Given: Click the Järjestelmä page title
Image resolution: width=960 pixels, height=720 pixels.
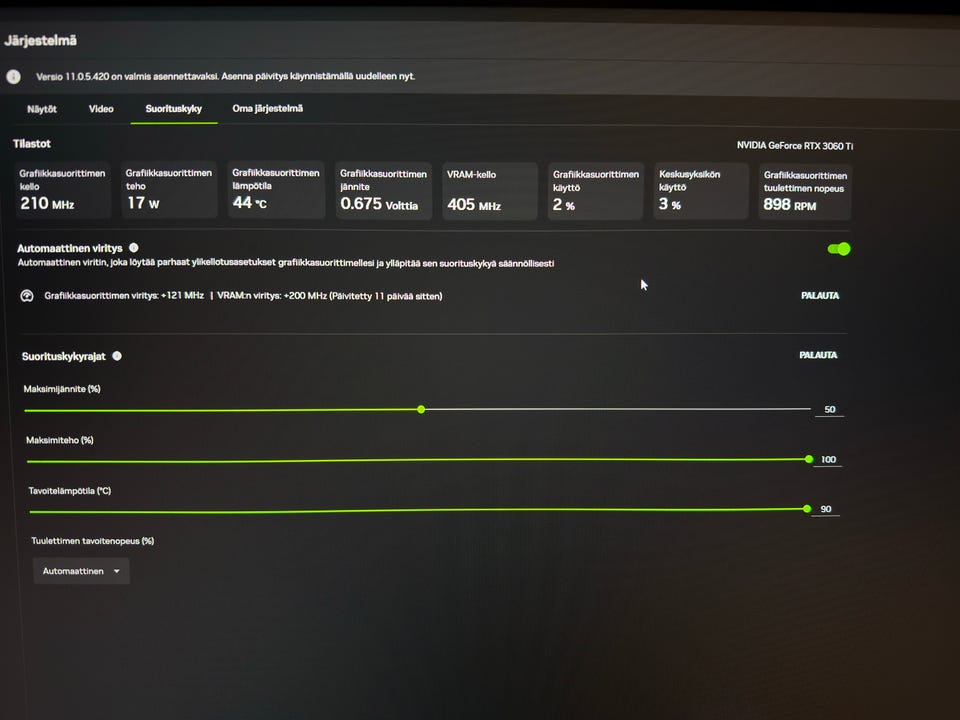Looking at the screenshot, I should 40,41.
